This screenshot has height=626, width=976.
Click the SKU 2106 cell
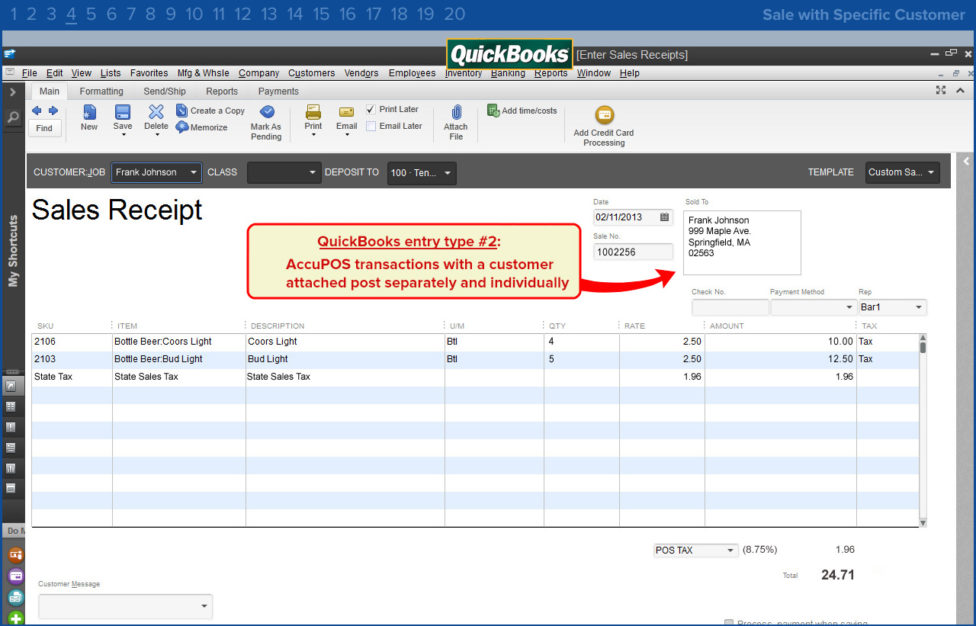[72, 342]
